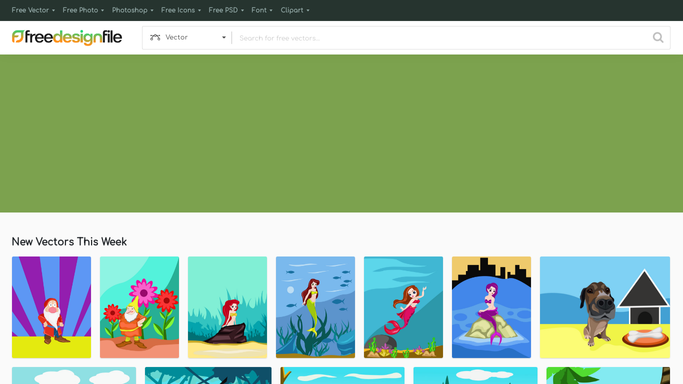The height and width of the screenshot is (384, 683).
Task: Open the Vector search type dropdown
Action: 188,37
